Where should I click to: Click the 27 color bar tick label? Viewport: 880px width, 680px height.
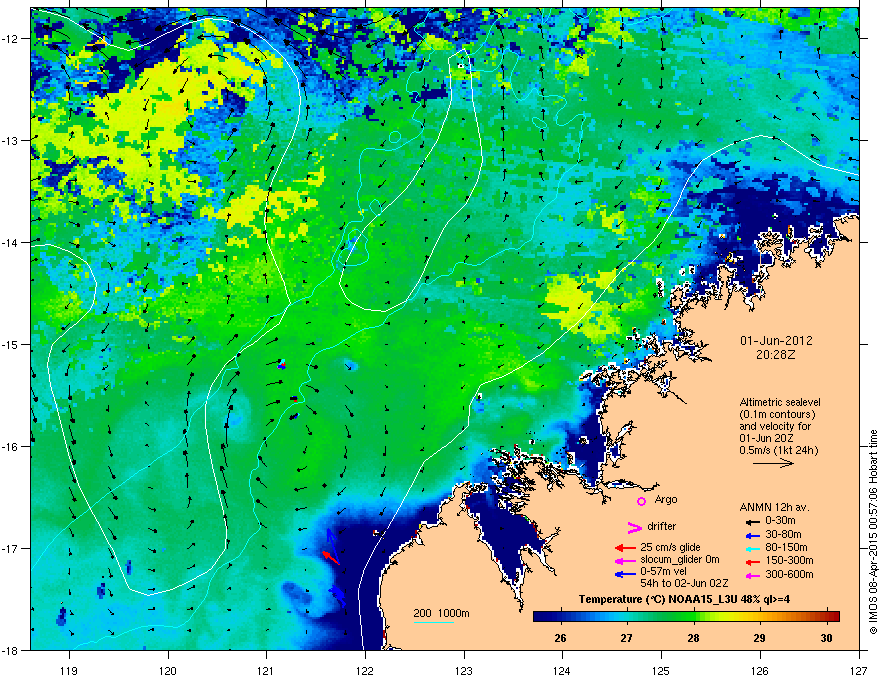click(x=627, y=638)
